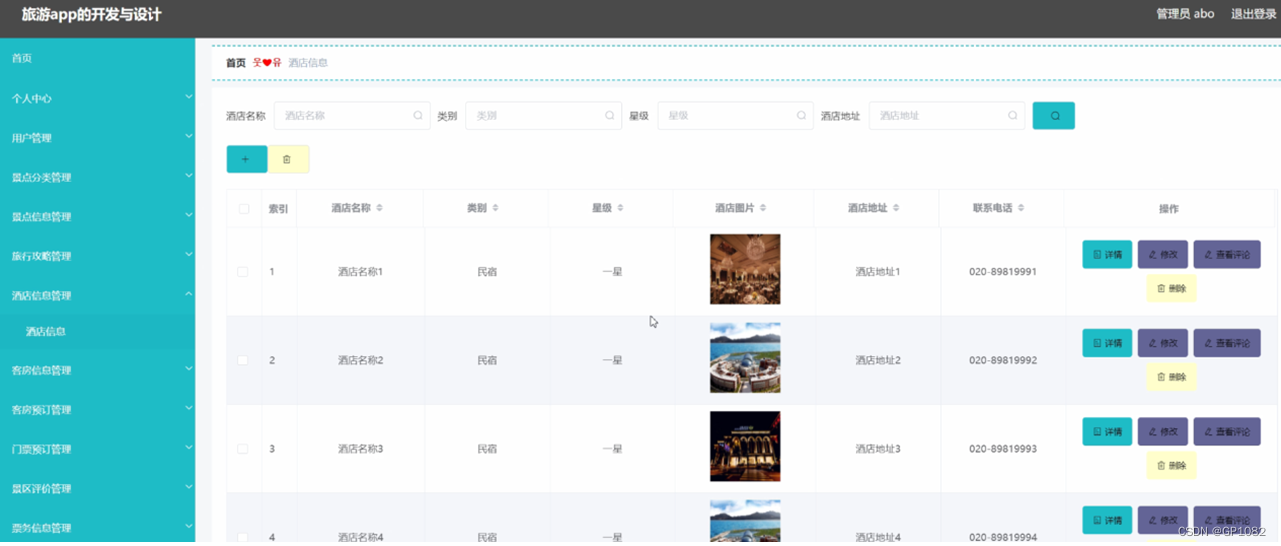Open hotel image thumbnail for 酒店名称1

pos(745,270)
